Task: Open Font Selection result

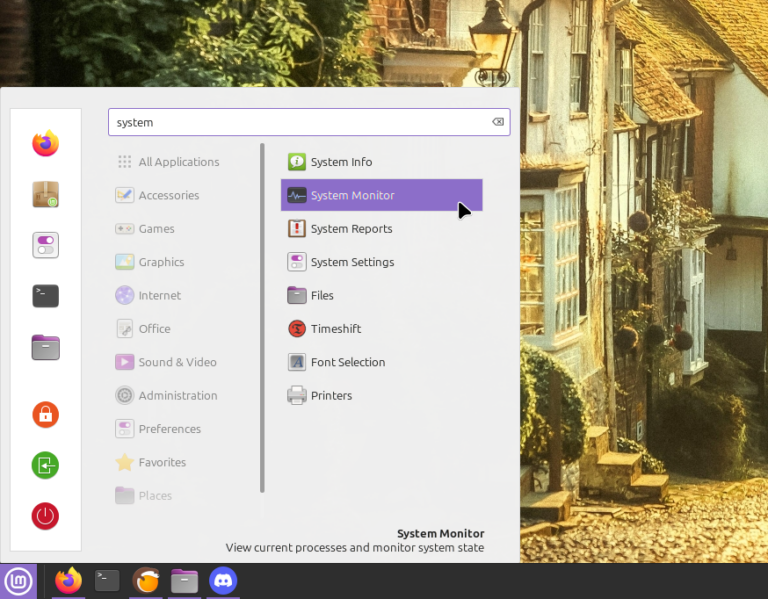Action: (382, 362)
